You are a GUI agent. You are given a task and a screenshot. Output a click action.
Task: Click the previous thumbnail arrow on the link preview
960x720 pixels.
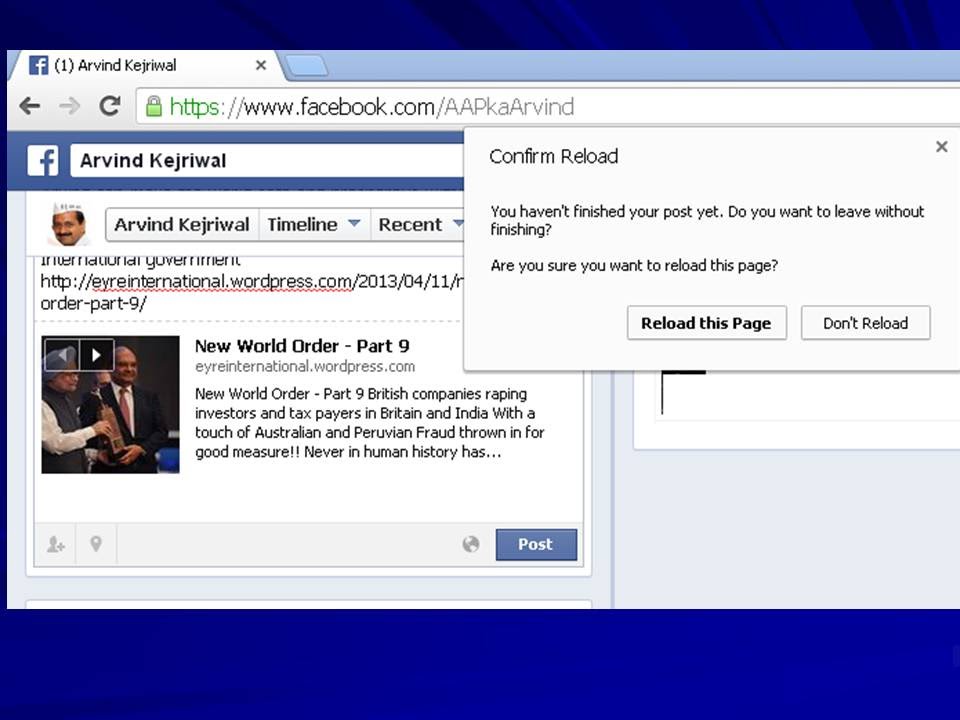[61, 354]
